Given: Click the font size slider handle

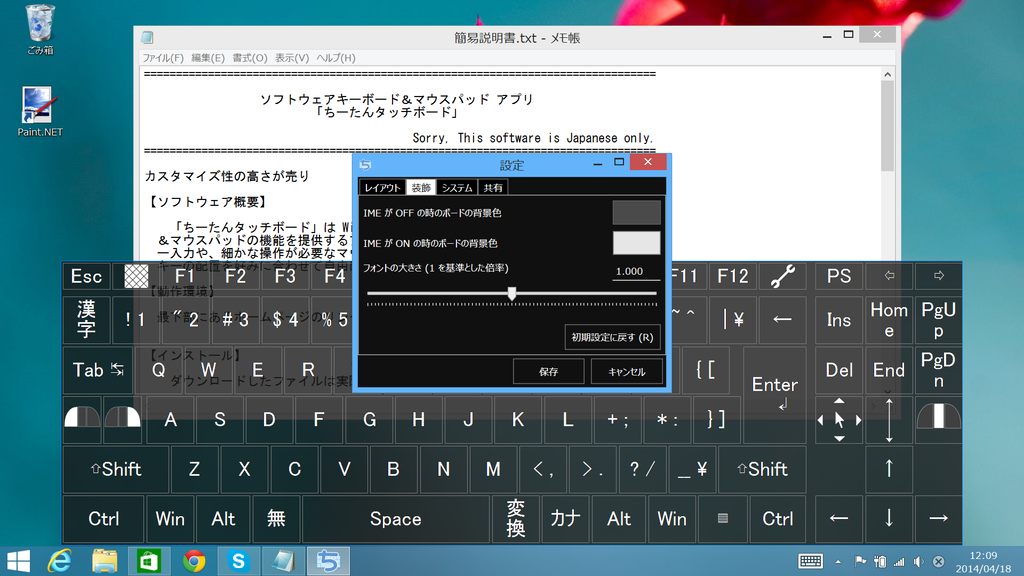Looking at the screenshot, I should tap(512, 294).
